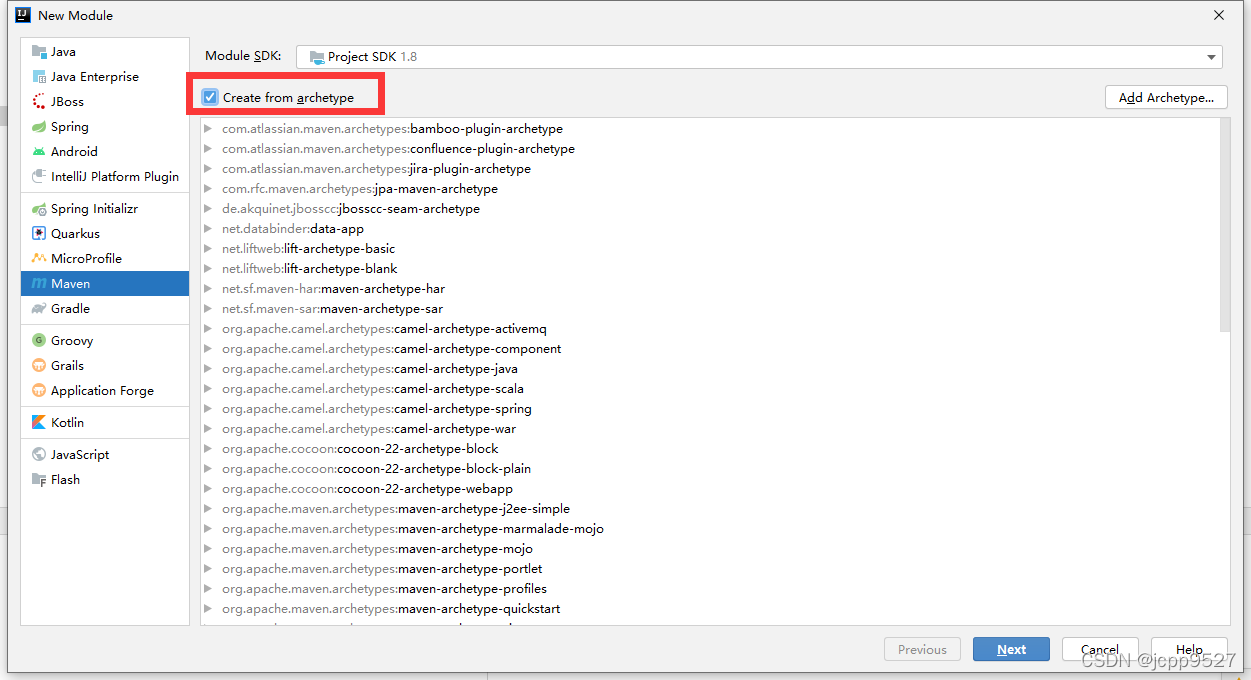Expand lift-archetype-basic node
Viewport: 1251px width, 680px height.
click(x=208, y=249)
